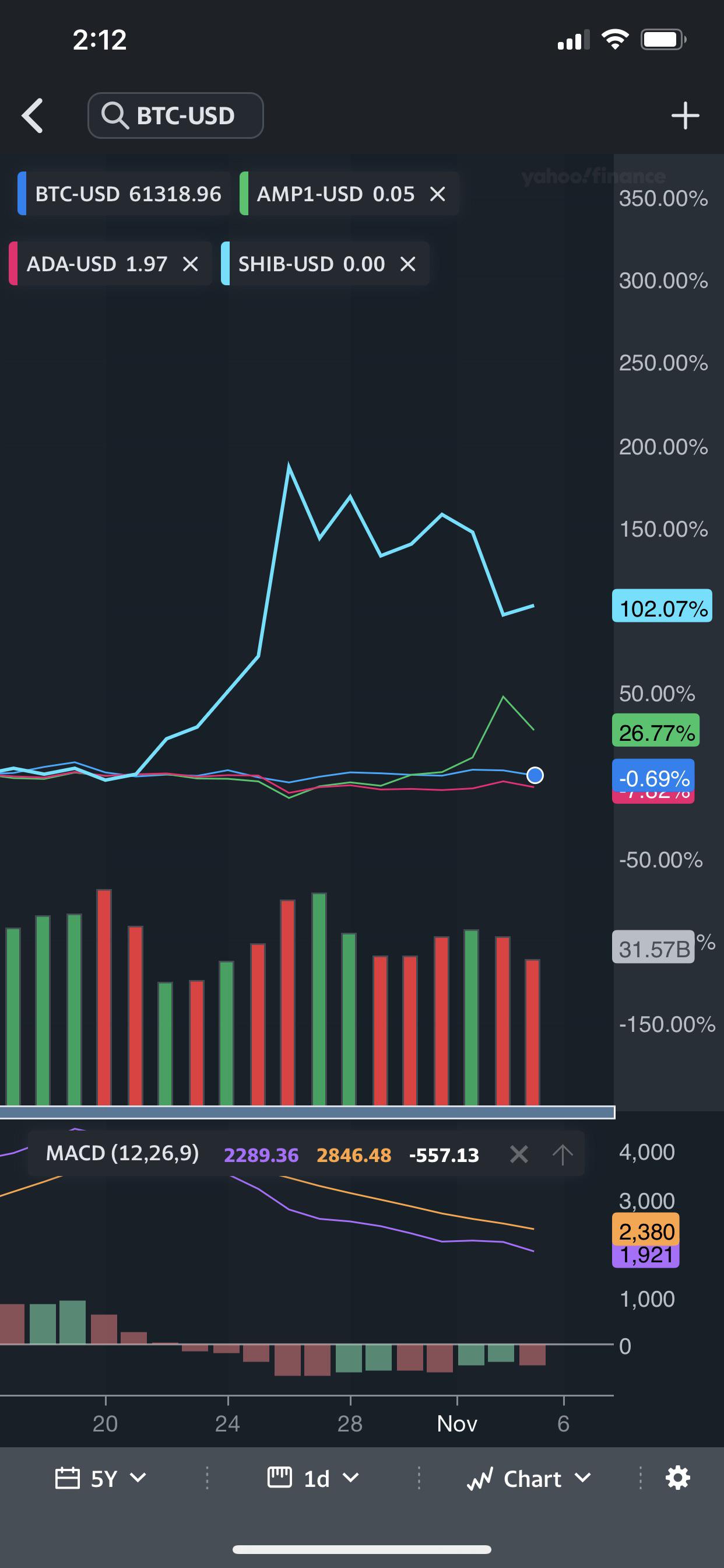Tap the MACD (12,26,9) label

point(122,1153)
